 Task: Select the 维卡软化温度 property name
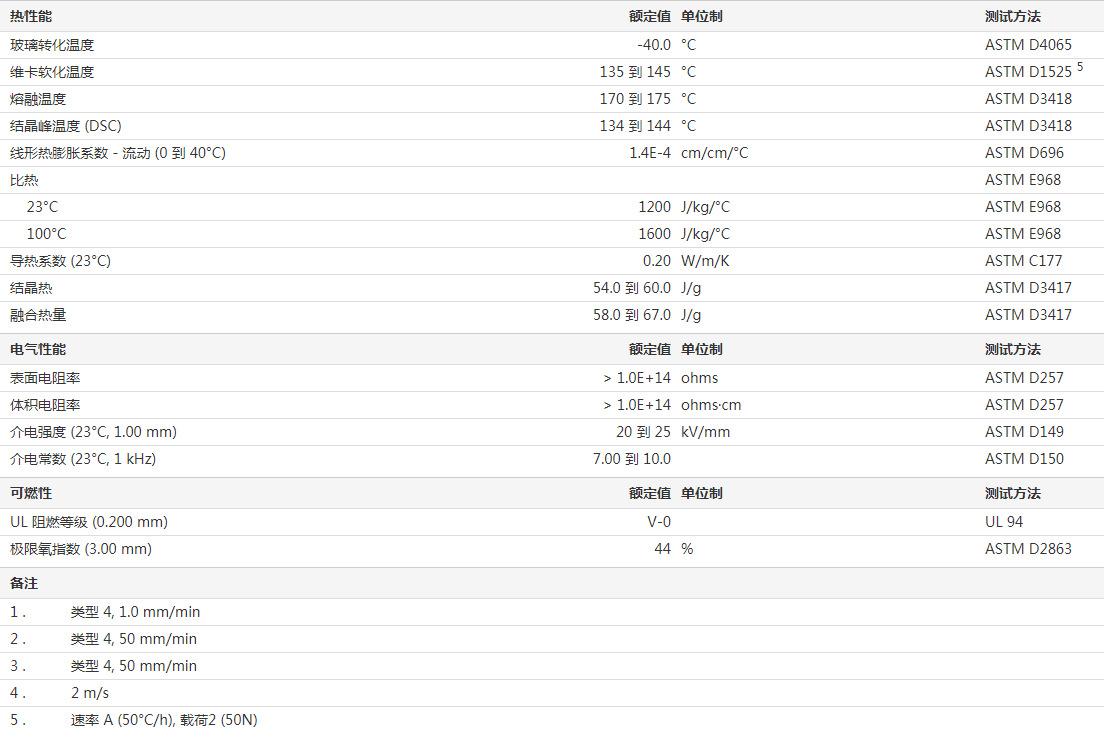[x=52, y=72]
